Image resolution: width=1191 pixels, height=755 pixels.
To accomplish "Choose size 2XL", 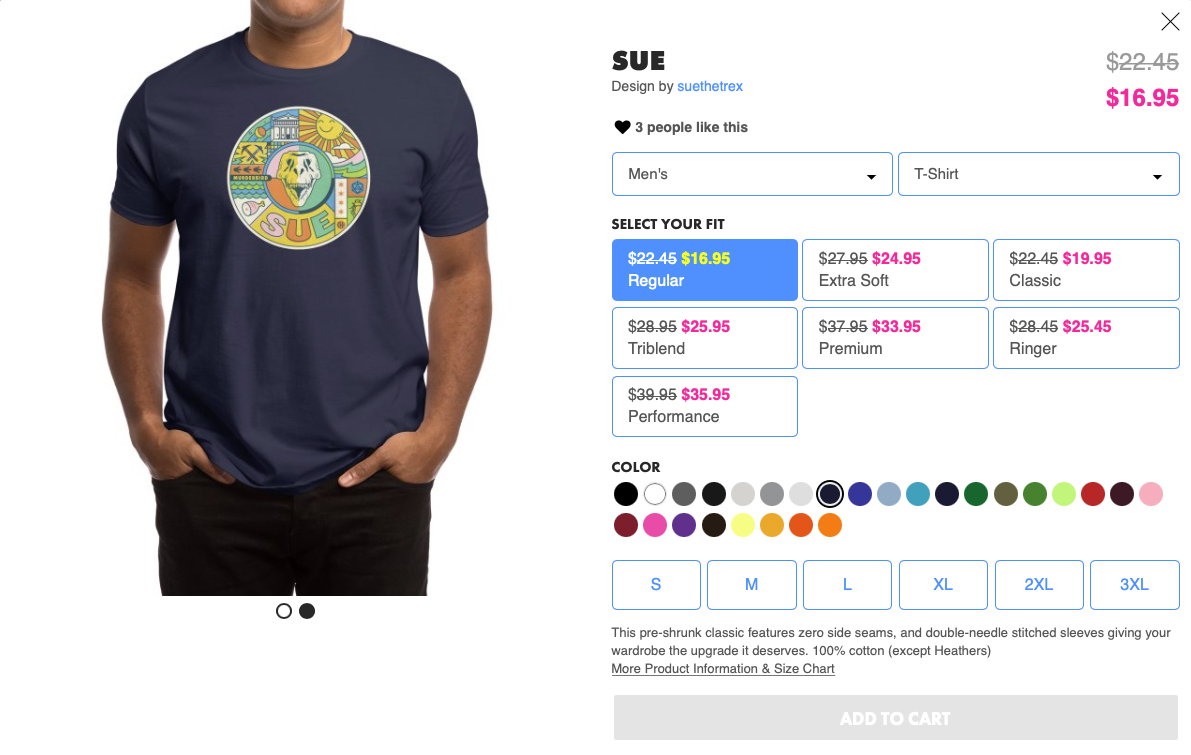I will pos(1038,584).
